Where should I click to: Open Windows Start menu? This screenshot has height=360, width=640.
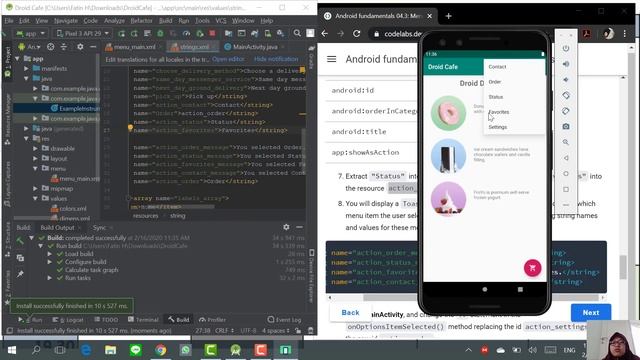tap(11, 350)
